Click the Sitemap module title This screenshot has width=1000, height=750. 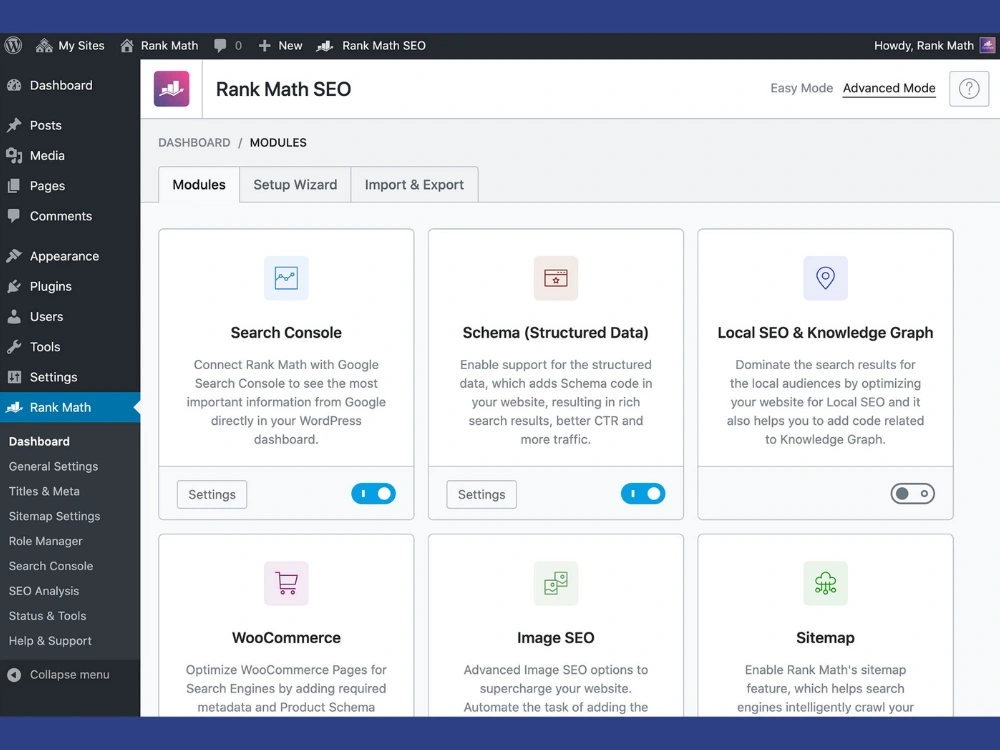825,638
